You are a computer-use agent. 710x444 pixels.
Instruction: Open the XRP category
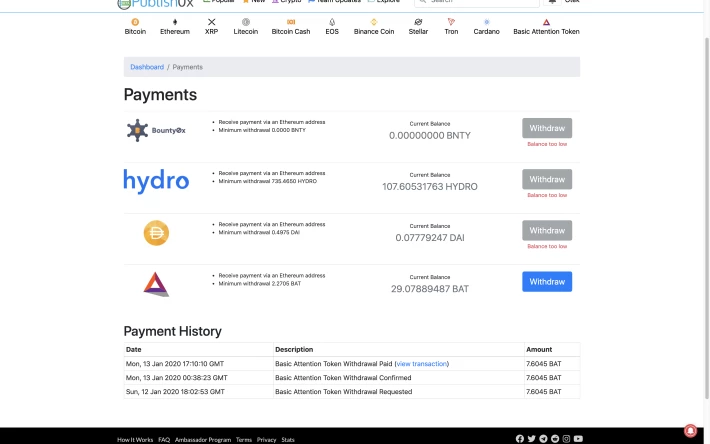tap(211, 27)
